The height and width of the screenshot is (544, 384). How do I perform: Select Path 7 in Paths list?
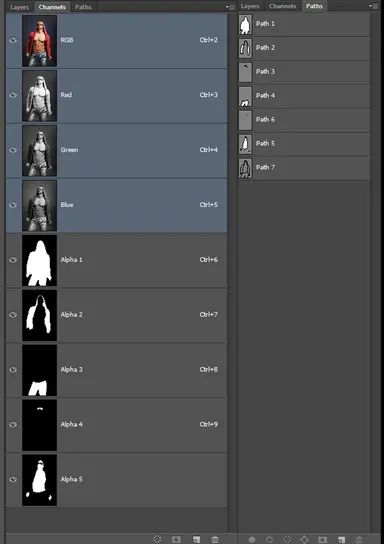pos(304,168)
